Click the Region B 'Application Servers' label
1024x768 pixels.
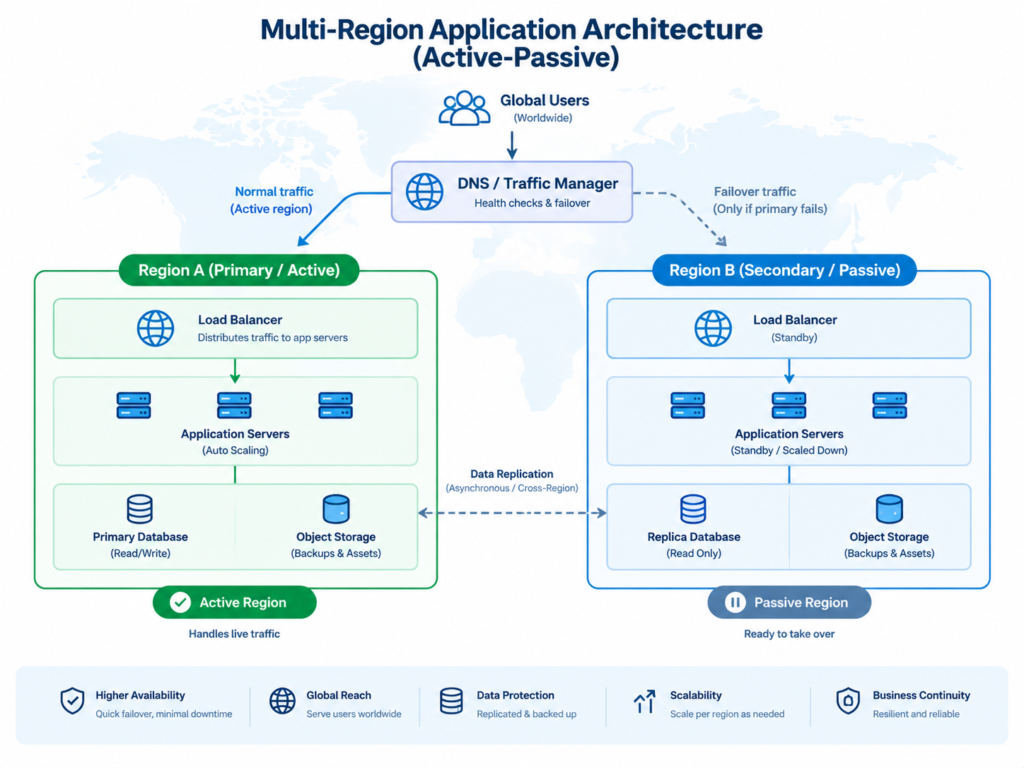click(x=789, y=434)
